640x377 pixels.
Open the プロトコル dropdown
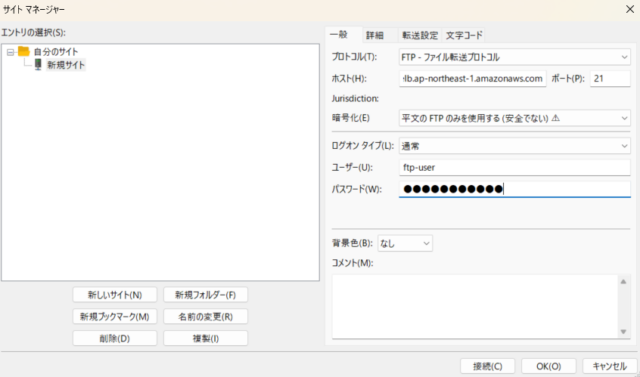point(515,57)
